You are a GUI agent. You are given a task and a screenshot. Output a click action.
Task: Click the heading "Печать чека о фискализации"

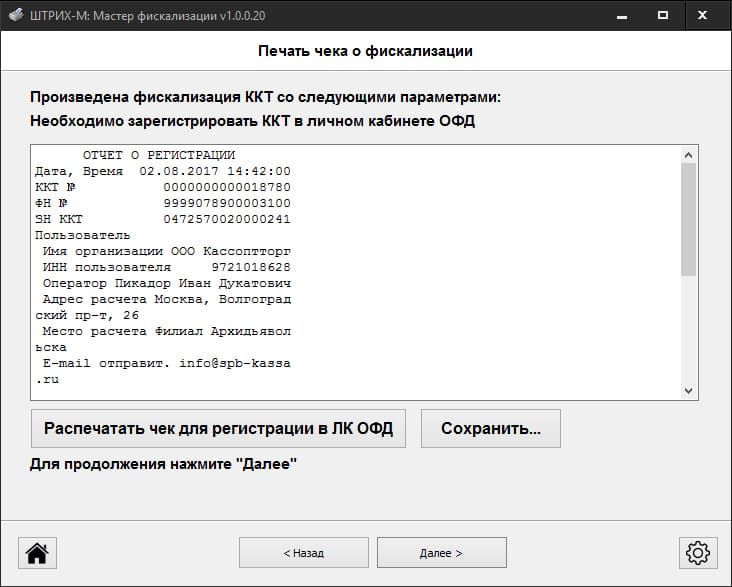365,51
